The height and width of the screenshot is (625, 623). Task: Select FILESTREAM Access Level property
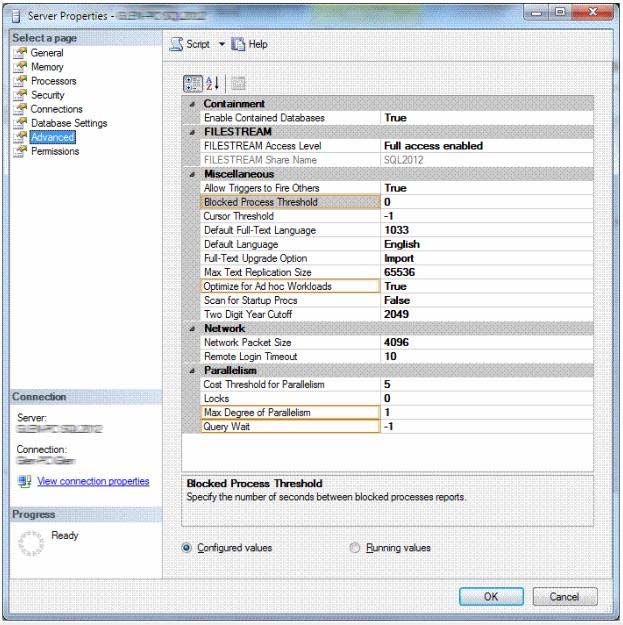[290, 146]
